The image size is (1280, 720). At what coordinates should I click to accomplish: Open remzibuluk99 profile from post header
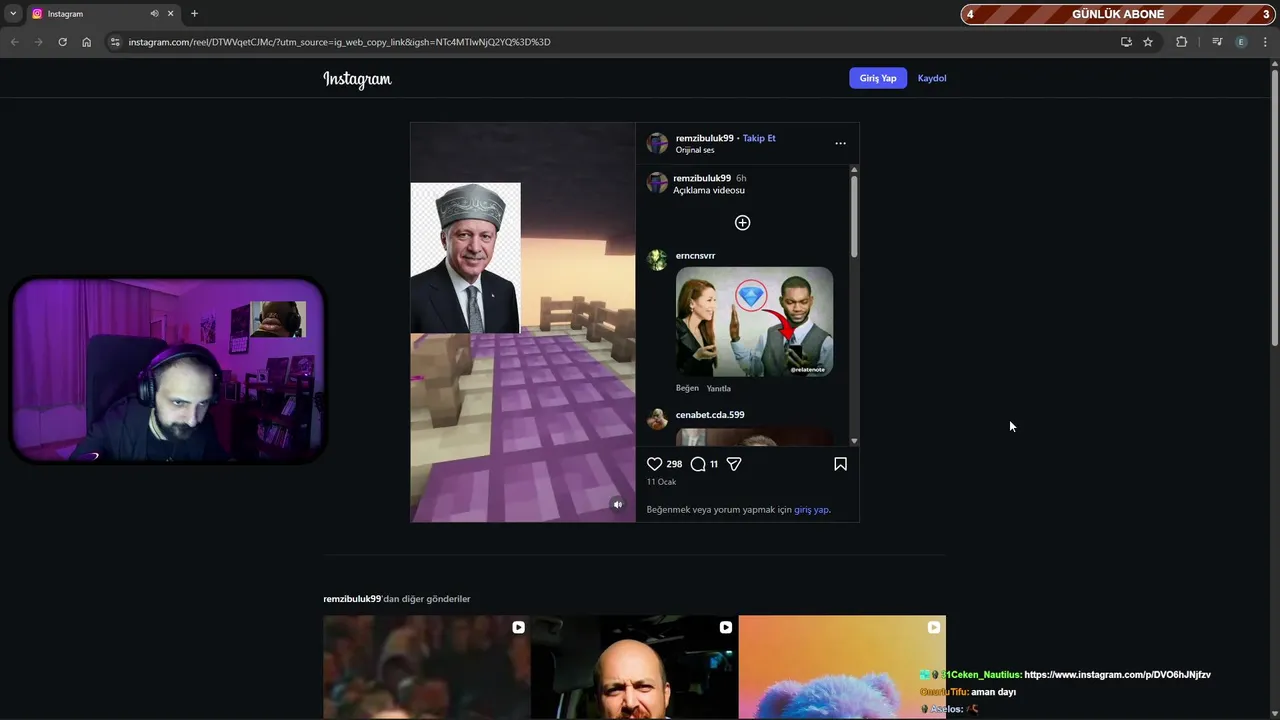click(x=704, y=138)
